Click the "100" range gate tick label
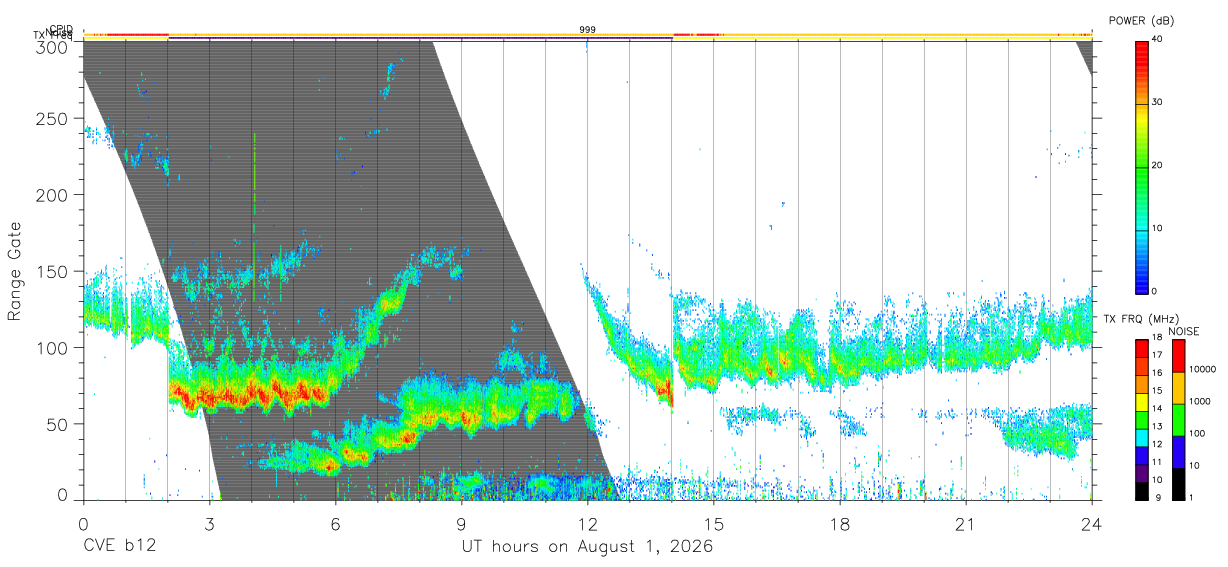1228x567 pixels. tap(53, 347)
